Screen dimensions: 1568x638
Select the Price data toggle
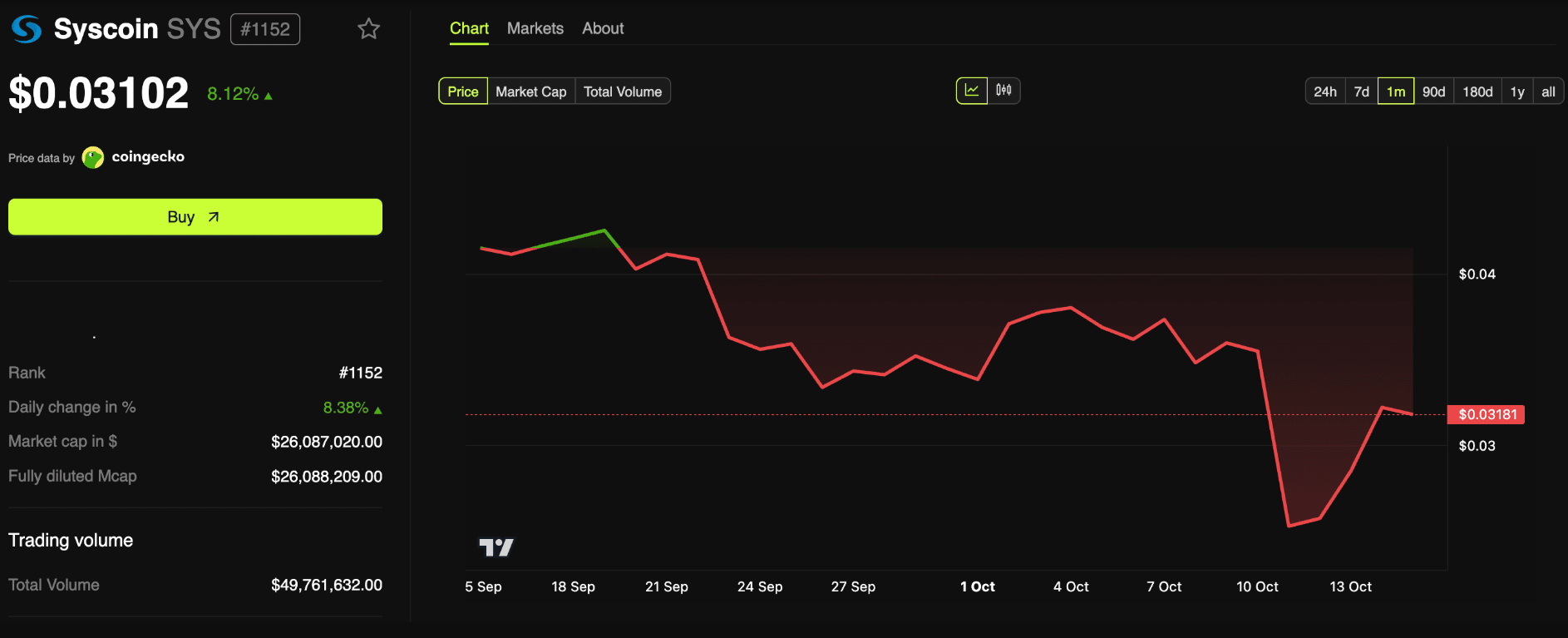click(463, 91)
